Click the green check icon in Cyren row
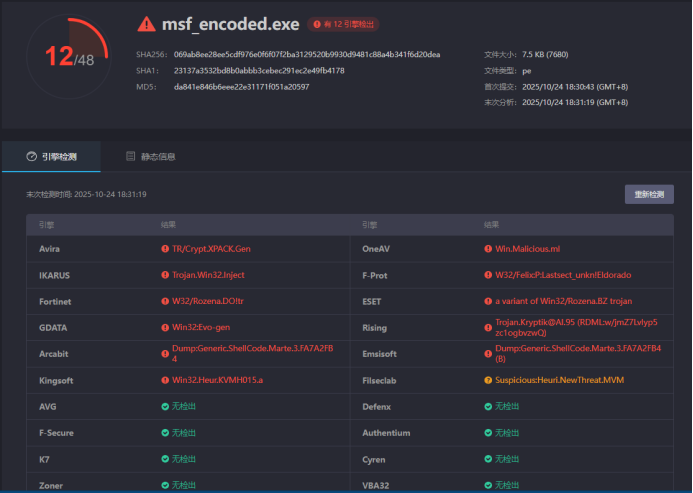 pyautogui.click(x=487, y=459)
